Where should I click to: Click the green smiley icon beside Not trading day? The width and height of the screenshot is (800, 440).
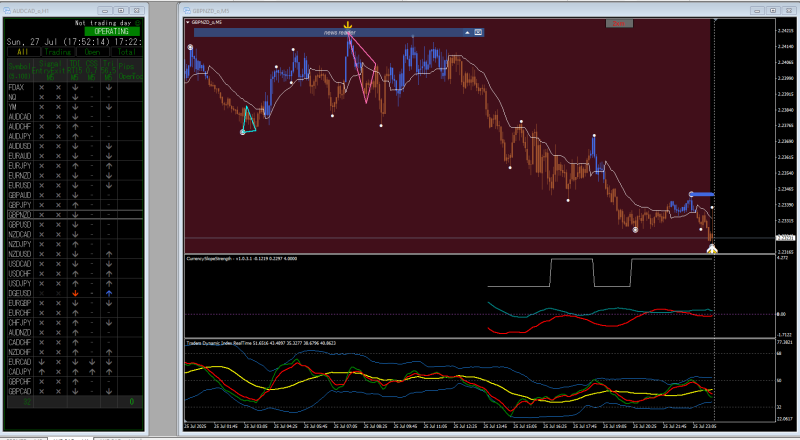pos(138,23)
